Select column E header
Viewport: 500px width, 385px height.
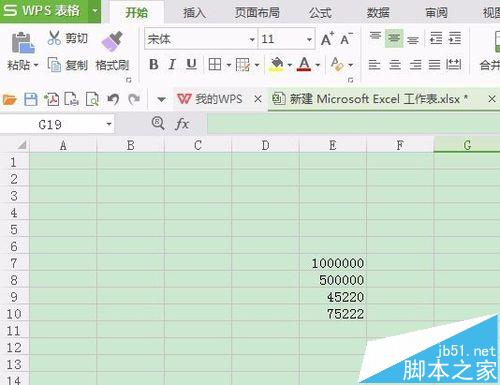pyautogui.click(x=333, y=145)
